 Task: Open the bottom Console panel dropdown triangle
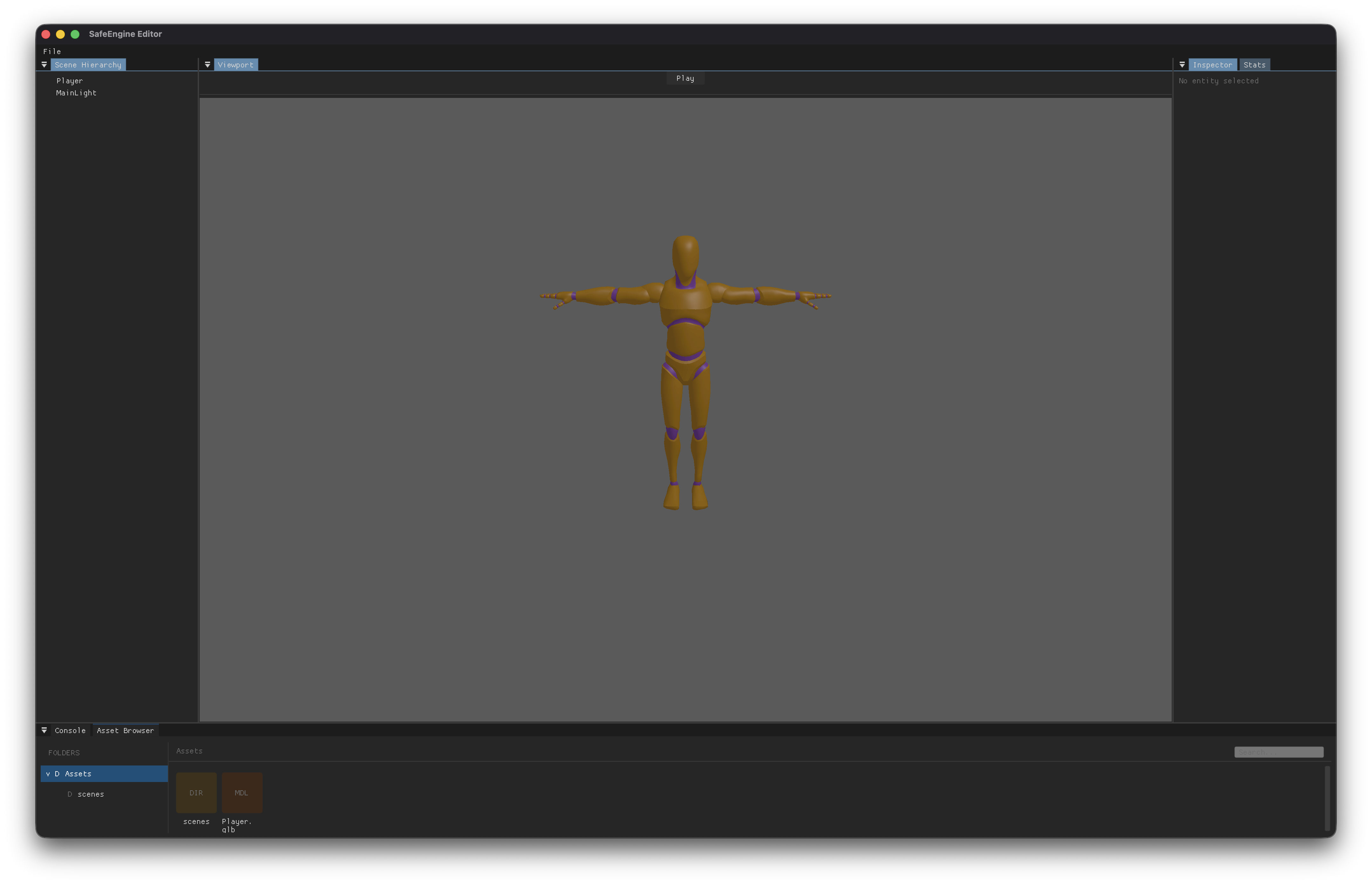(x=44, y=731)
